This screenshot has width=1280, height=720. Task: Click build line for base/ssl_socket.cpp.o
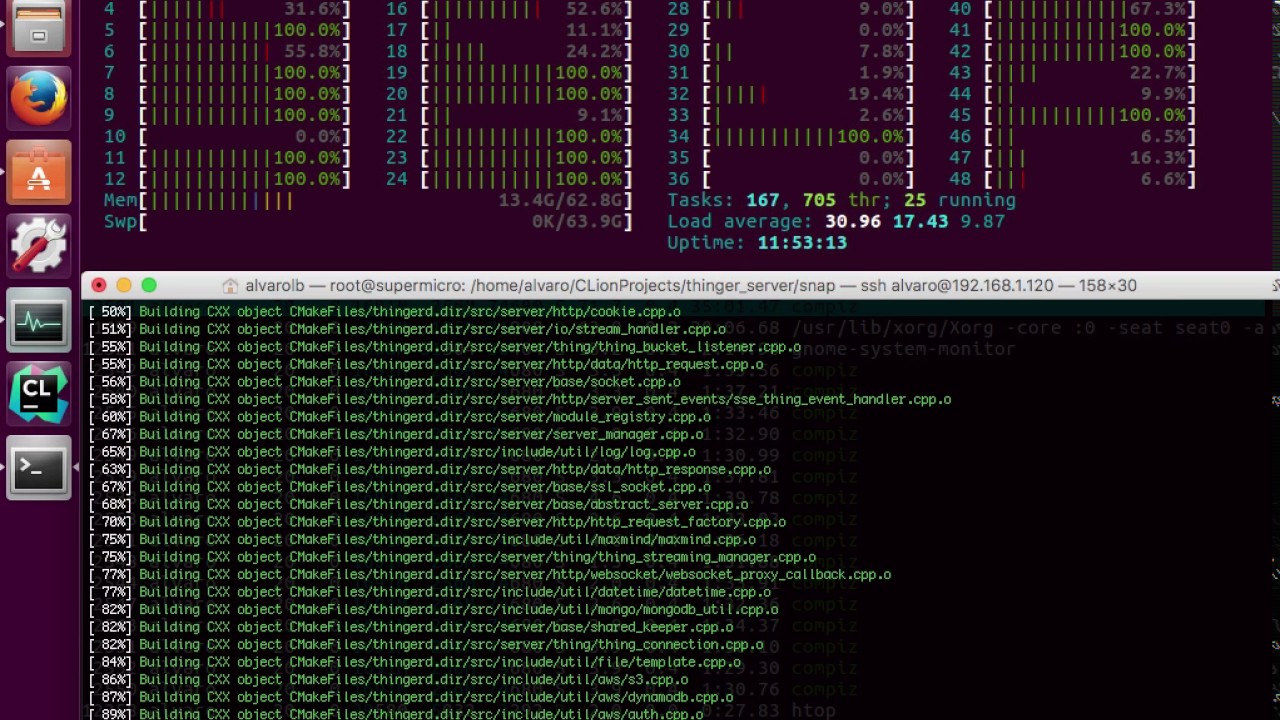(x=400, y=487)
